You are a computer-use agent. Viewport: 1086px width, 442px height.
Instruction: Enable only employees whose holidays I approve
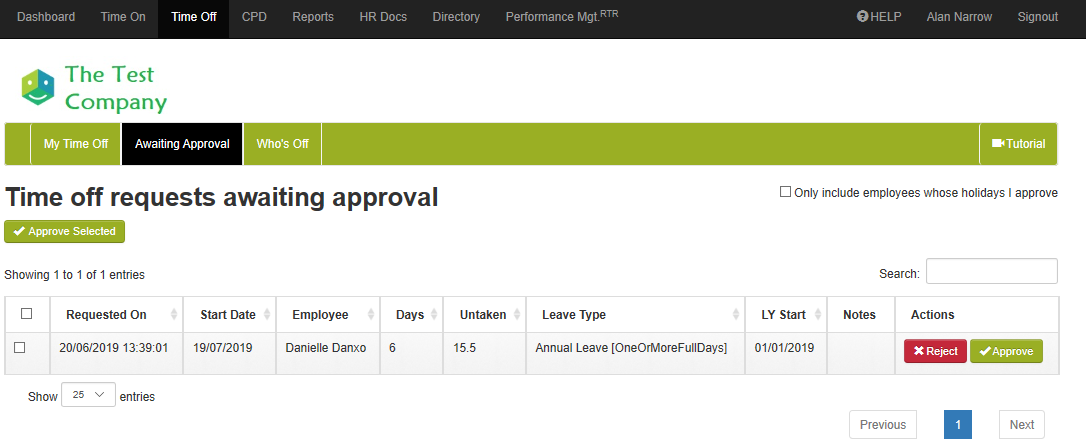click(785, 192)
